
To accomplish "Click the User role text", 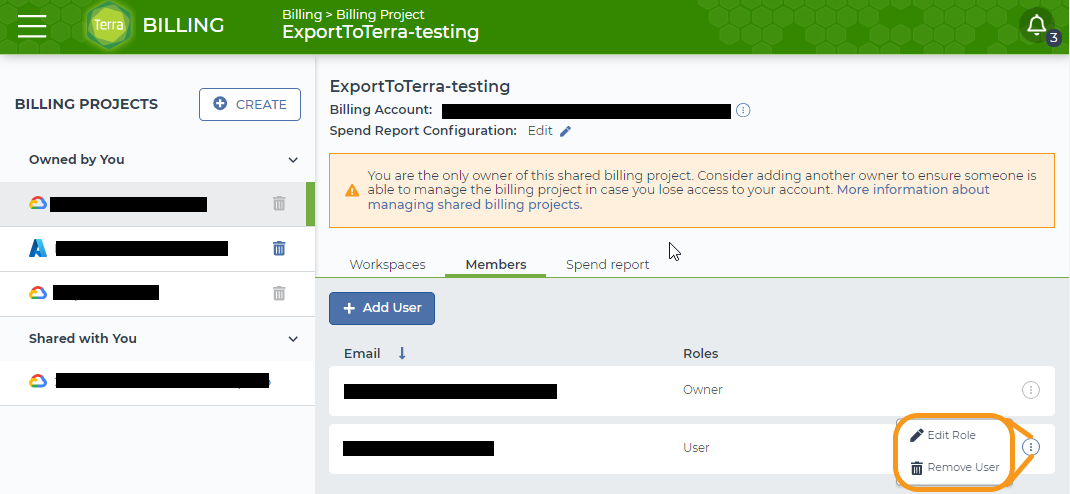I will click(x=696, y=448).
